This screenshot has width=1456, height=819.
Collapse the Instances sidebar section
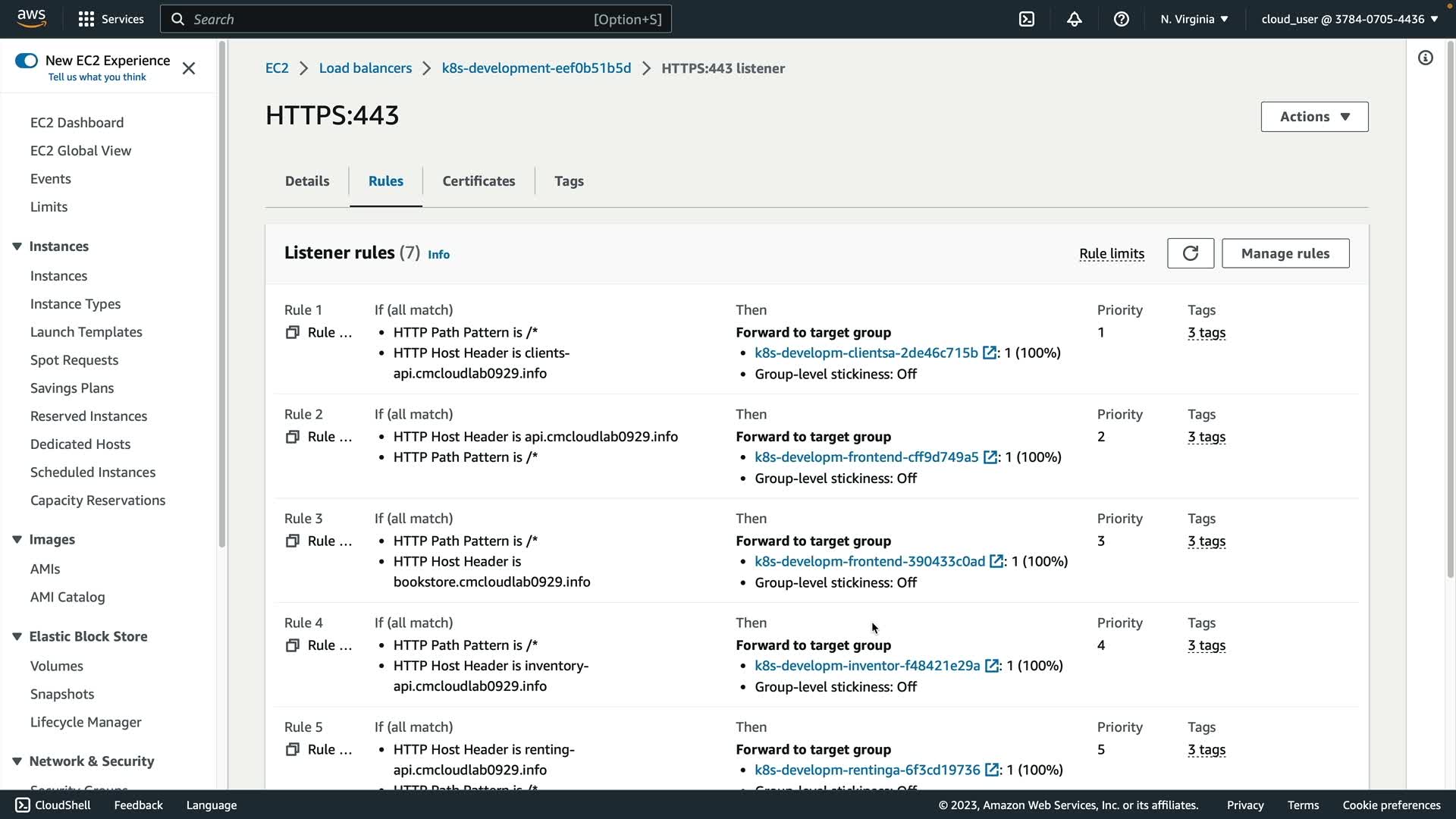[x=17, y=246]
